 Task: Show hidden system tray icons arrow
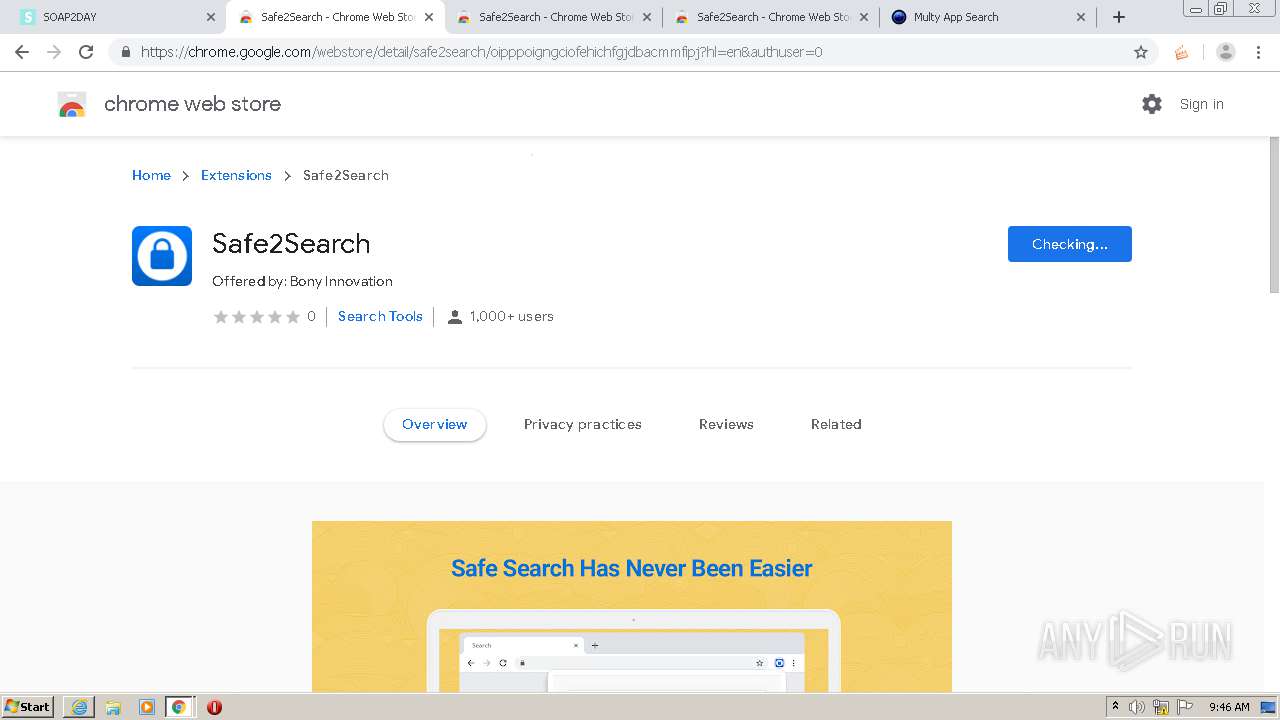[1115, 707]
